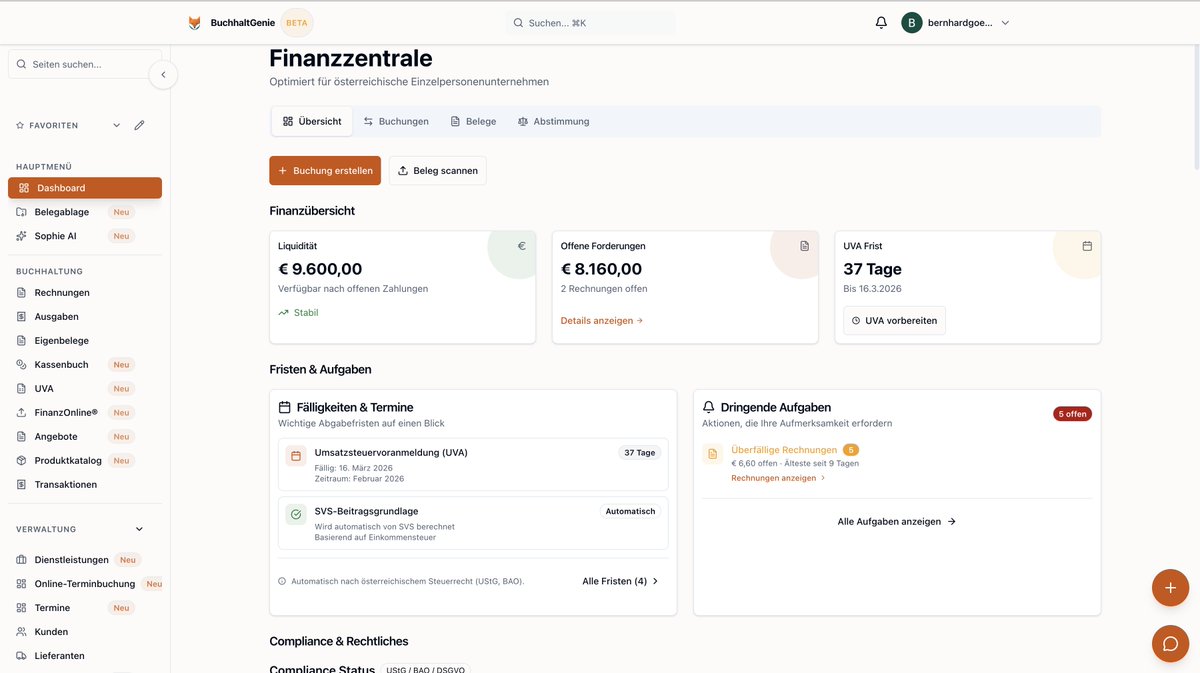Open the floating plus action button
The height and width of the screenshot is (673, 1200).
tap(1170, 587)
